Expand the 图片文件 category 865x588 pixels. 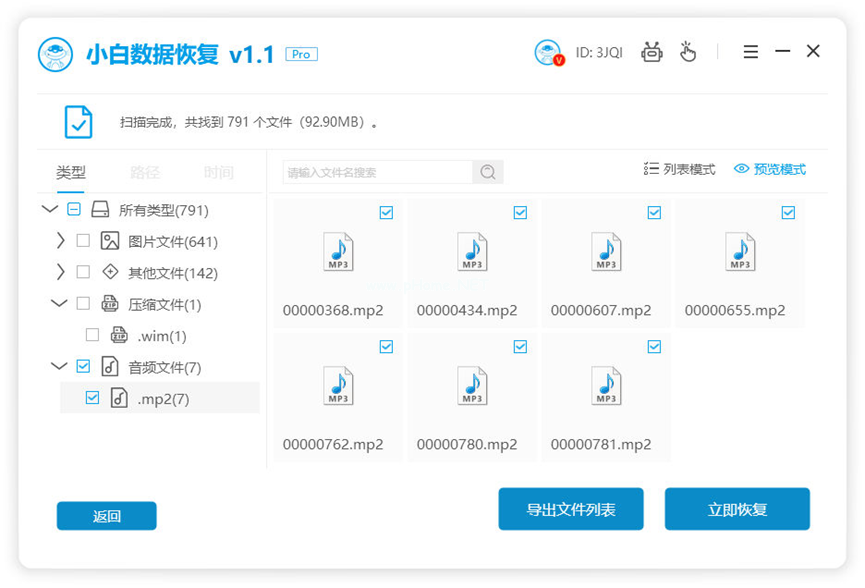[x=60, y=240]
